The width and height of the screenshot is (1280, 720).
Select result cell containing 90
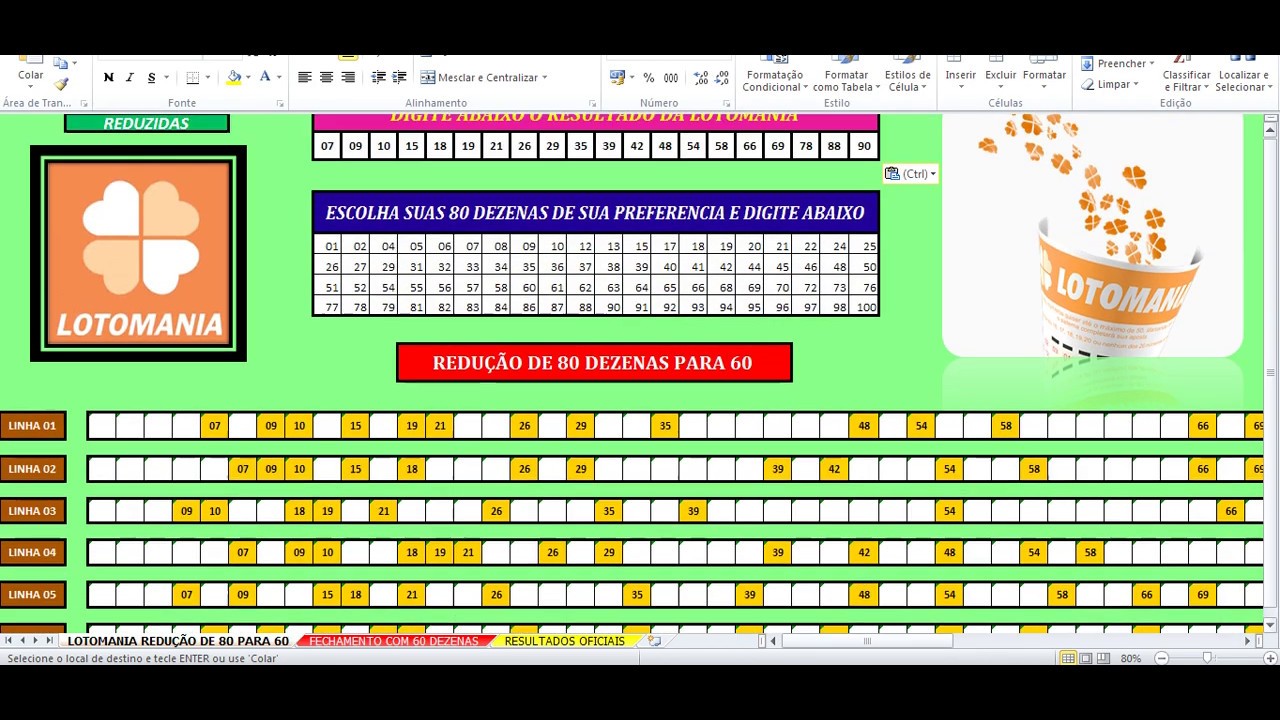point(863,146)
